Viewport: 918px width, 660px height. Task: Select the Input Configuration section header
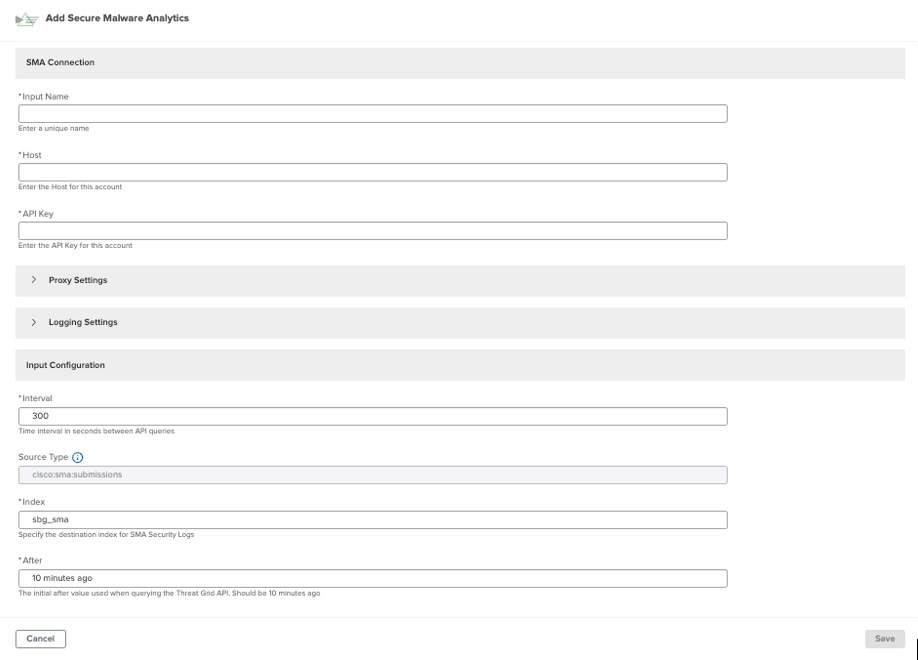(x=65, y=365)
